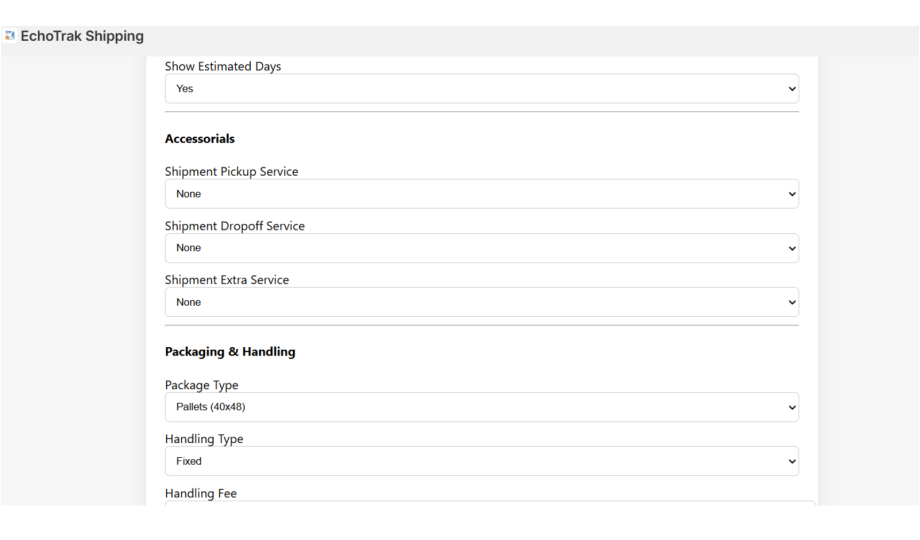
Task: Click the EchoTrak Shipping page title
Action: tap(82, 37)
